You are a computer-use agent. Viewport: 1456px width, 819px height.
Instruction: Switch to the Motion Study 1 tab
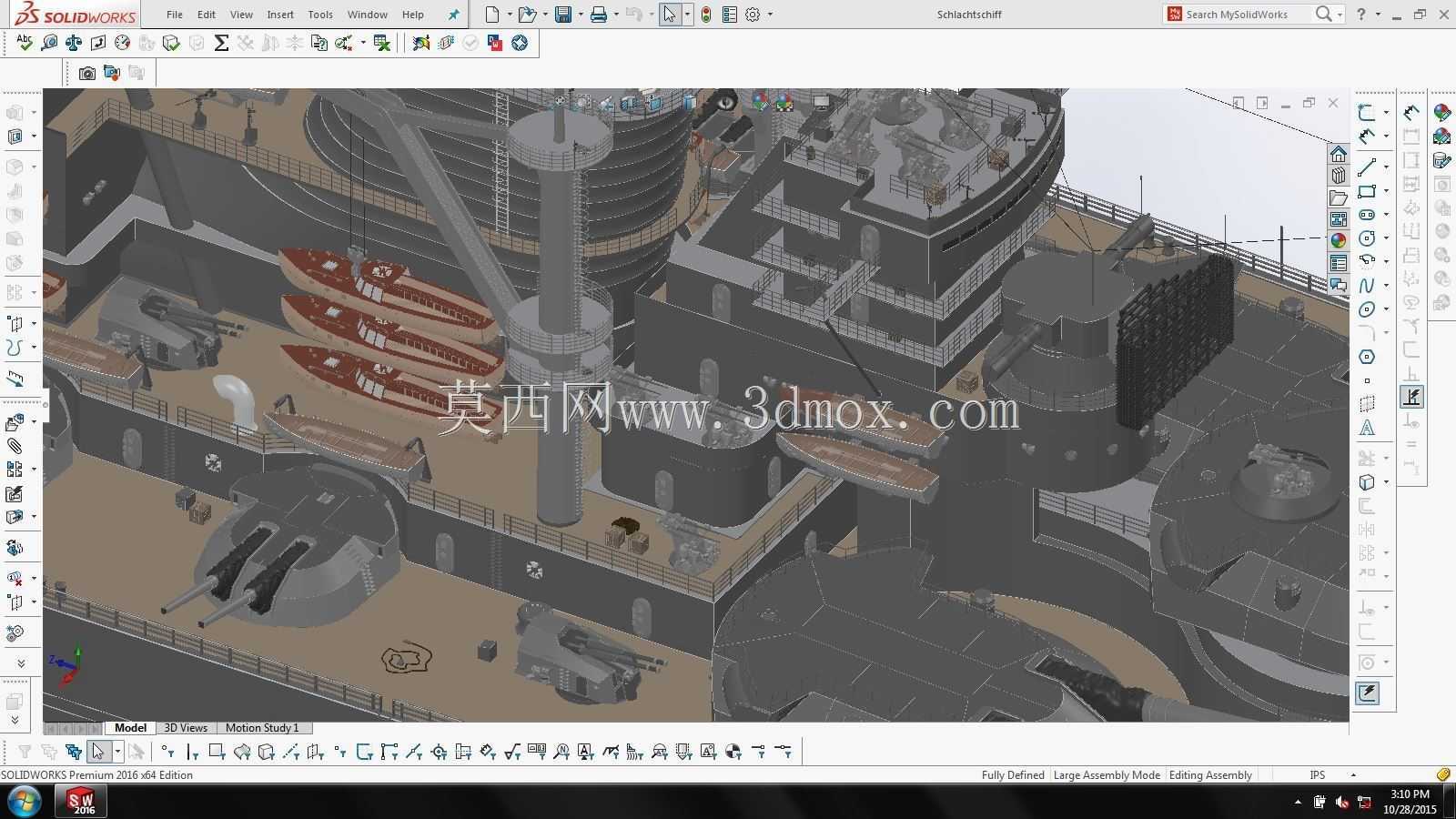tap(262, 728)
